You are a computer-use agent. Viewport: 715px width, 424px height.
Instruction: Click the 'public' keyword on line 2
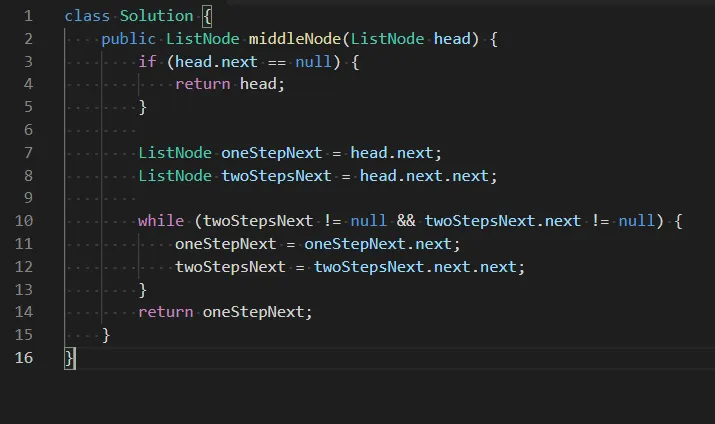pyautogui.click(x=129, y=39)
